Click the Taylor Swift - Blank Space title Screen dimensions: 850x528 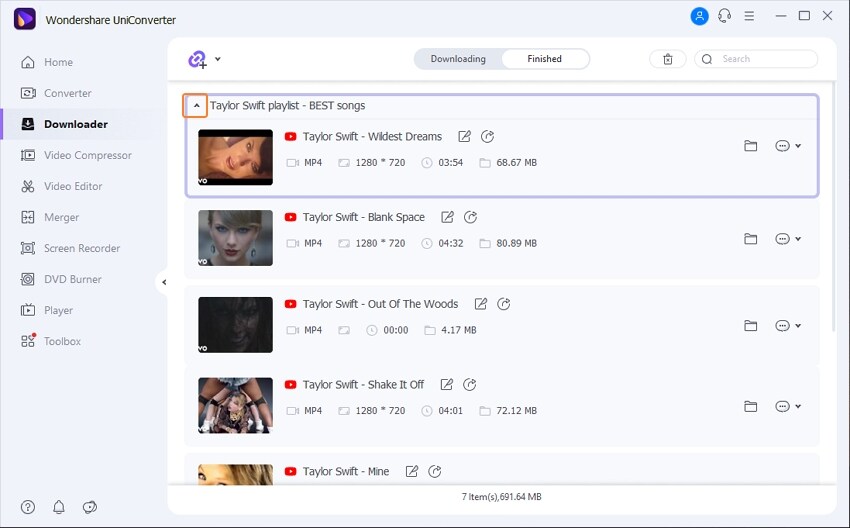[363, 217]
